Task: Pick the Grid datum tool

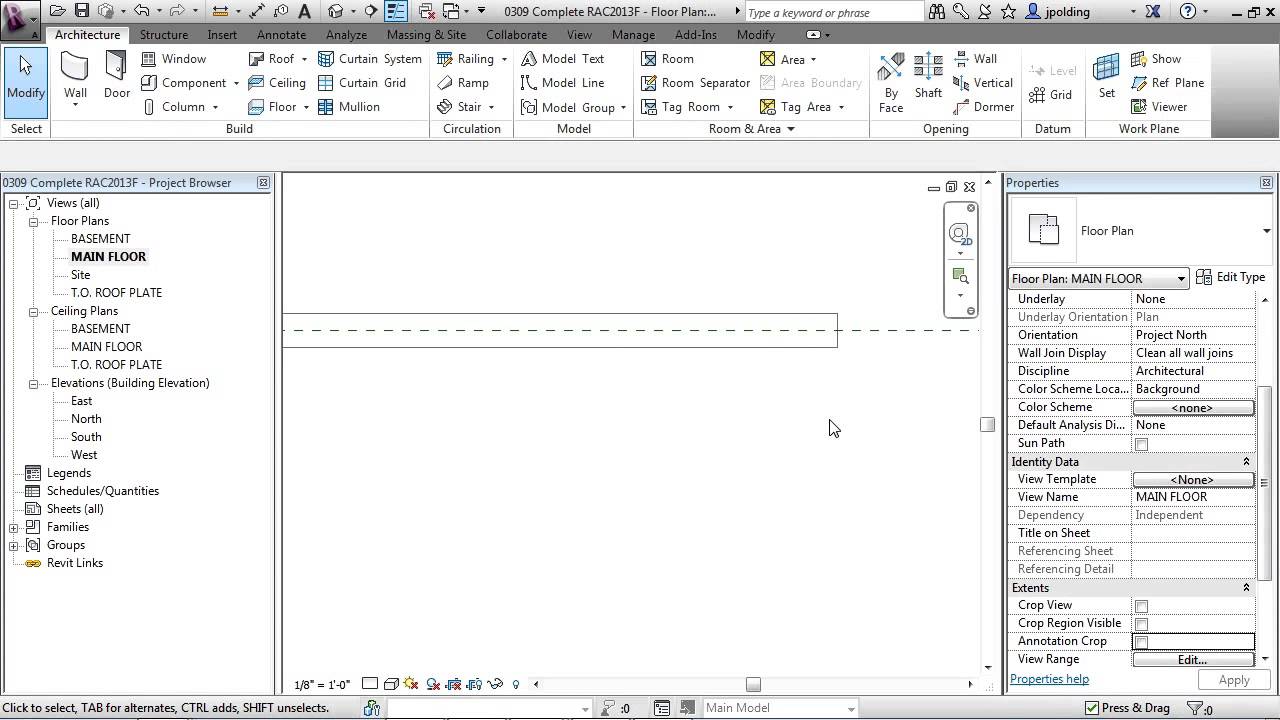Action: click(1050, 95)
